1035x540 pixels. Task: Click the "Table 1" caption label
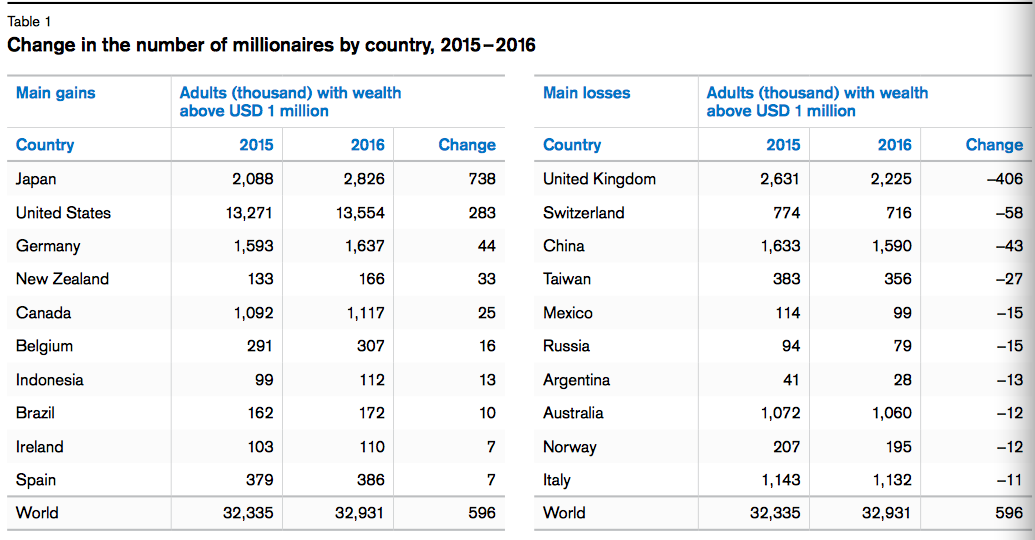coord(27,21)
